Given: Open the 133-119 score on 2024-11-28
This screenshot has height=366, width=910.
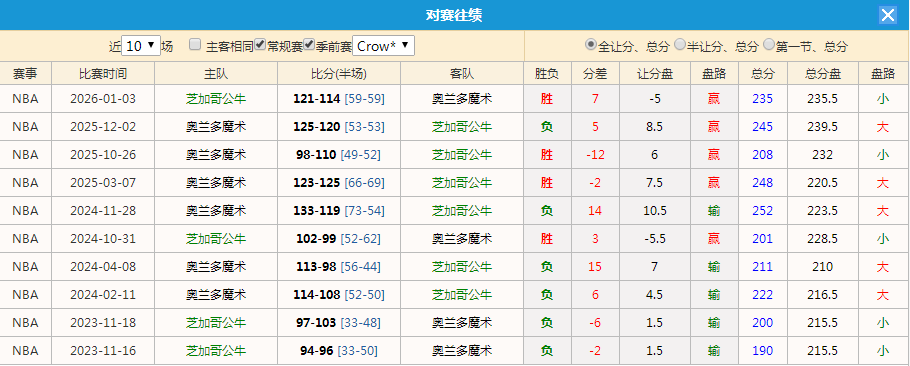Looking at the screenshot, I should coord(316,211).
